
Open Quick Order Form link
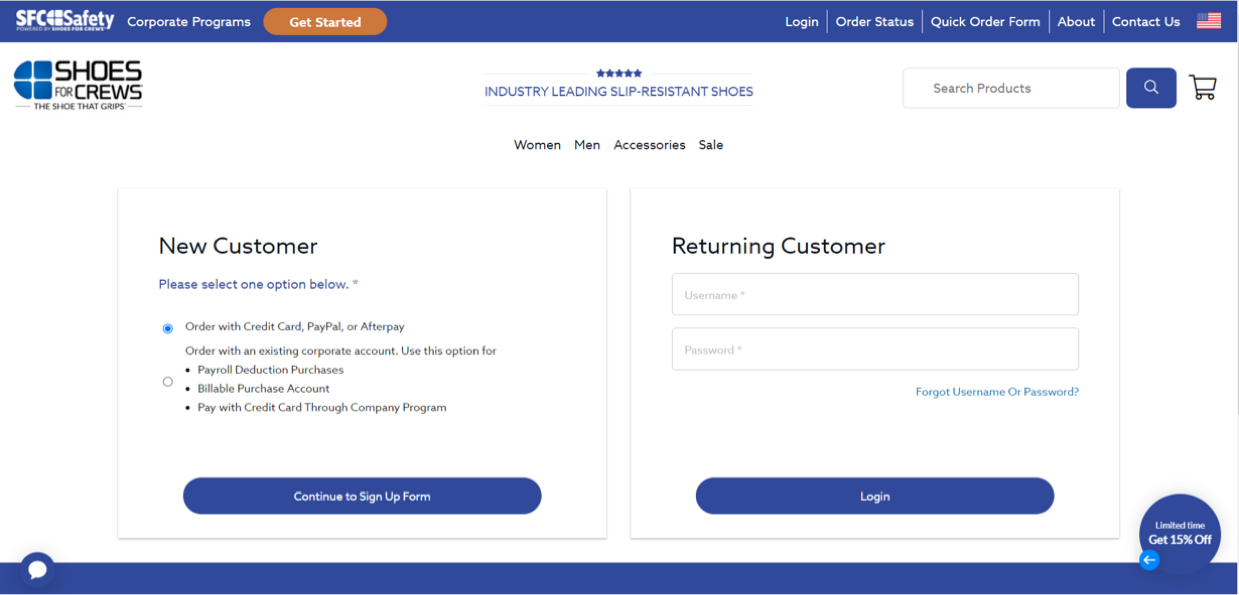point(985,21)
